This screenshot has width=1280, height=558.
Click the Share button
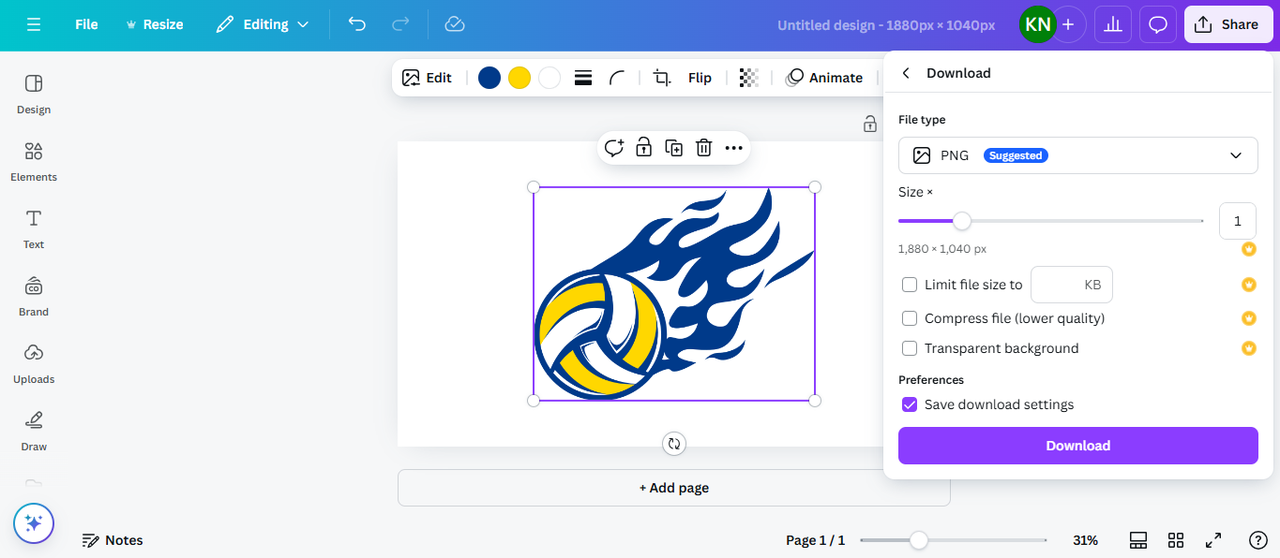[x=1228, y=24]
